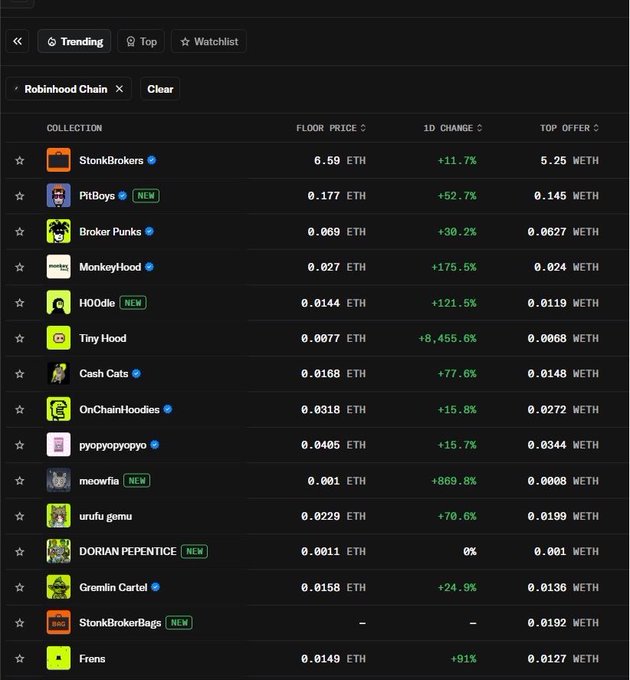Toggle watchlist star for Broker Punks
The height and width of the screenshot is (680, 630).
coord(20,232)
